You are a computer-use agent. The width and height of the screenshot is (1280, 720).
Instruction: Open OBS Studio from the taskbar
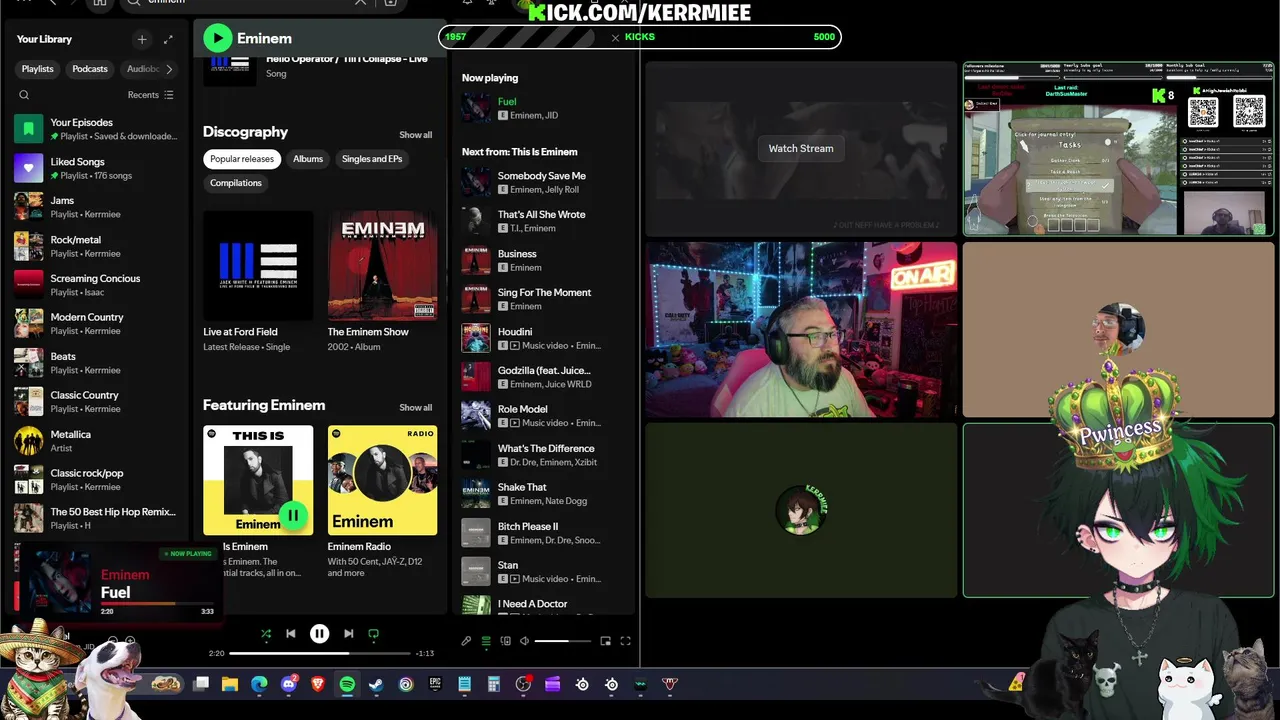click(523, 684)
